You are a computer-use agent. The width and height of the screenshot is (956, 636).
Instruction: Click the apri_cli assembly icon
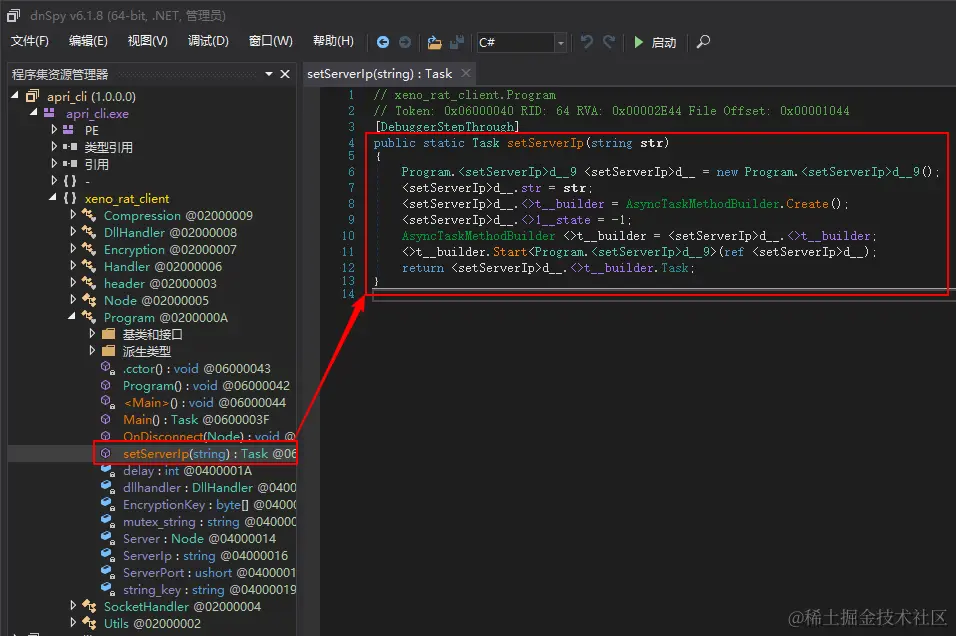(x=32, y=96)
